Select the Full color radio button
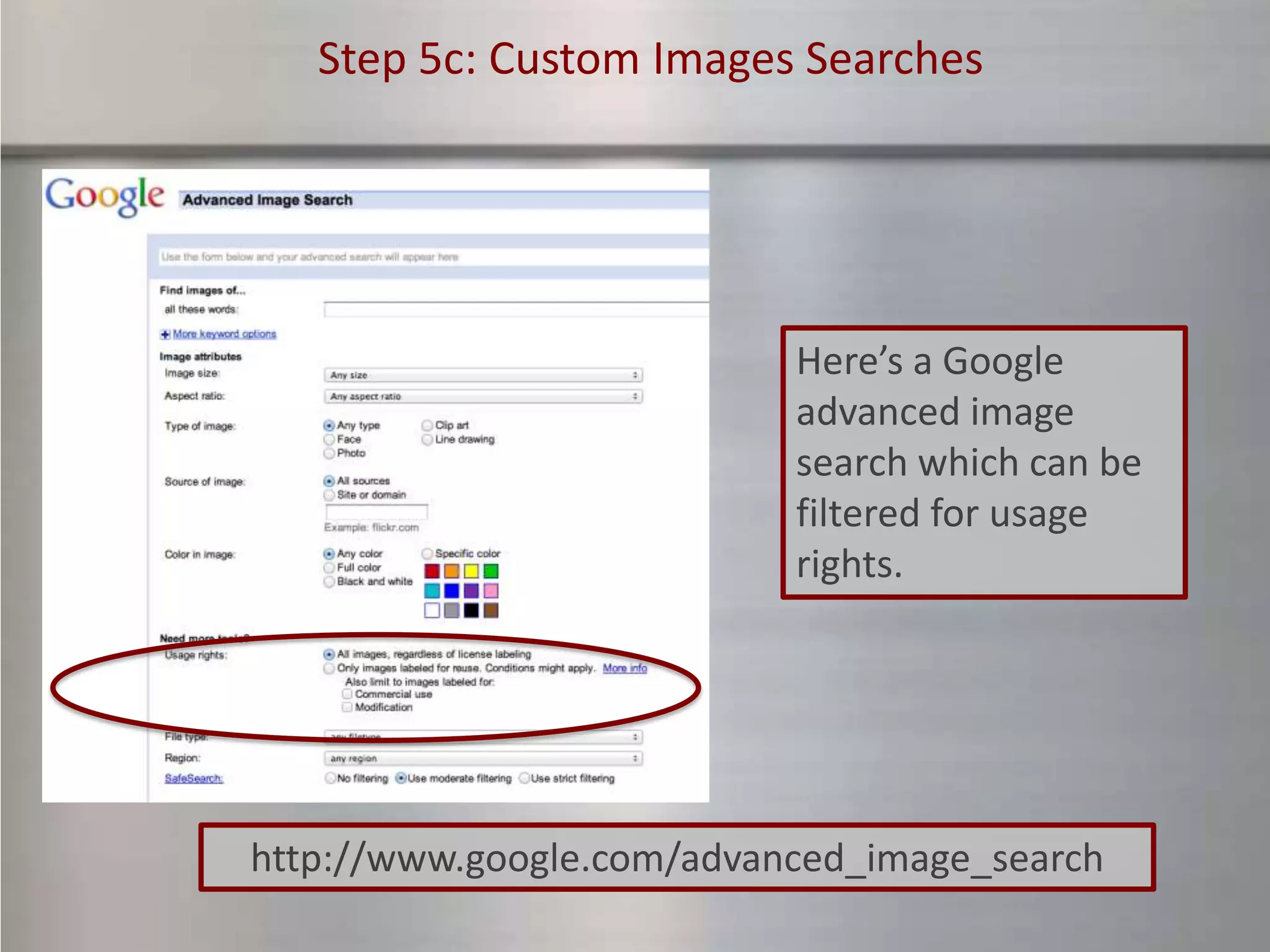The width and height of the screenshot is (1270, 952). pyautogui.click(x=329, y=568)
